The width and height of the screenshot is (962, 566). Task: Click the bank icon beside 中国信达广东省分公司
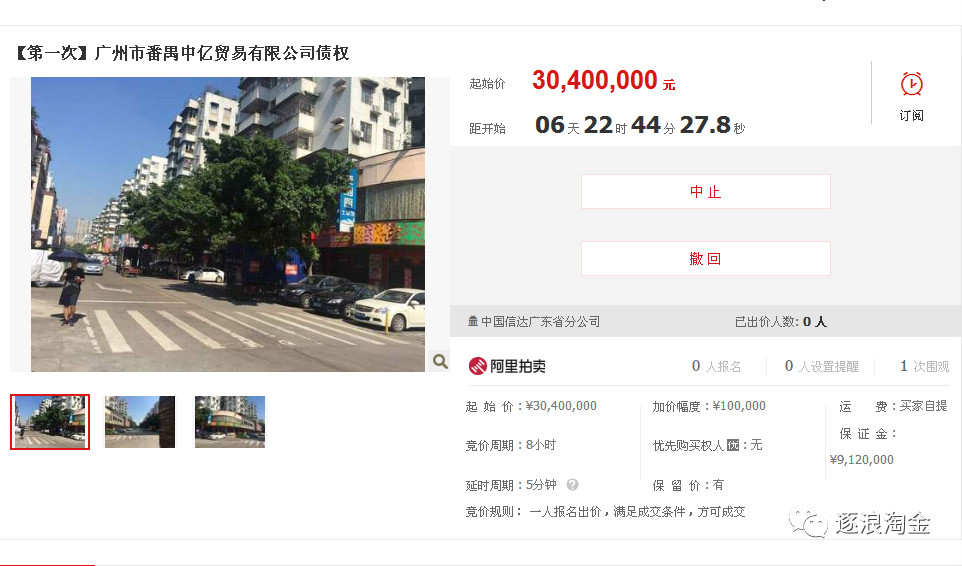coord(473,321)
